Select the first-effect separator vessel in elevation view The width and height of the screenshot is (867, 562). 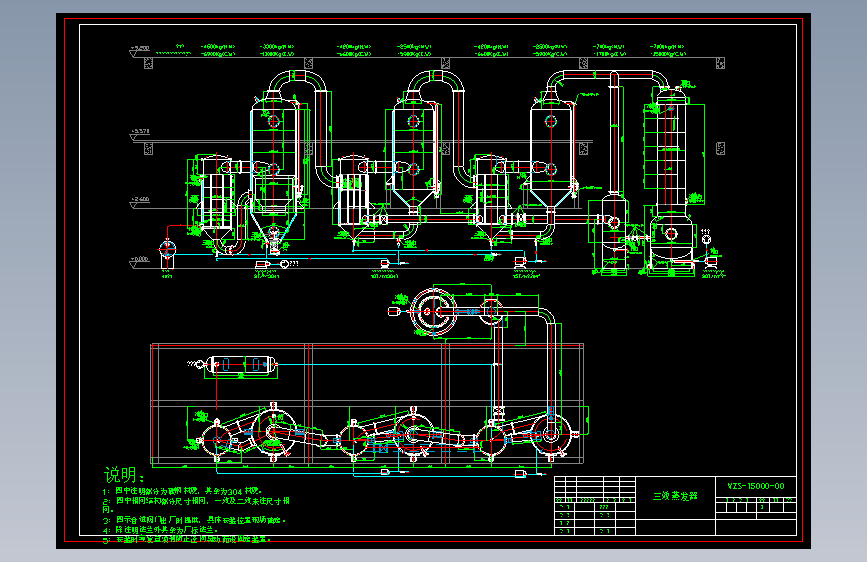point(274,171)
